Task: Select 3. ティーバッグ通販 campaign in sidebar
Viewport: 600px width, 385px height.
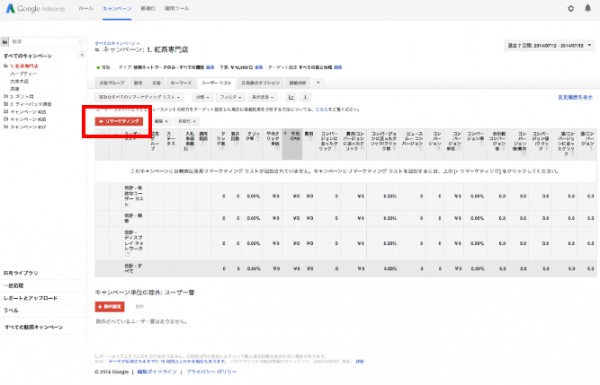Action: (x=31, y=104)
